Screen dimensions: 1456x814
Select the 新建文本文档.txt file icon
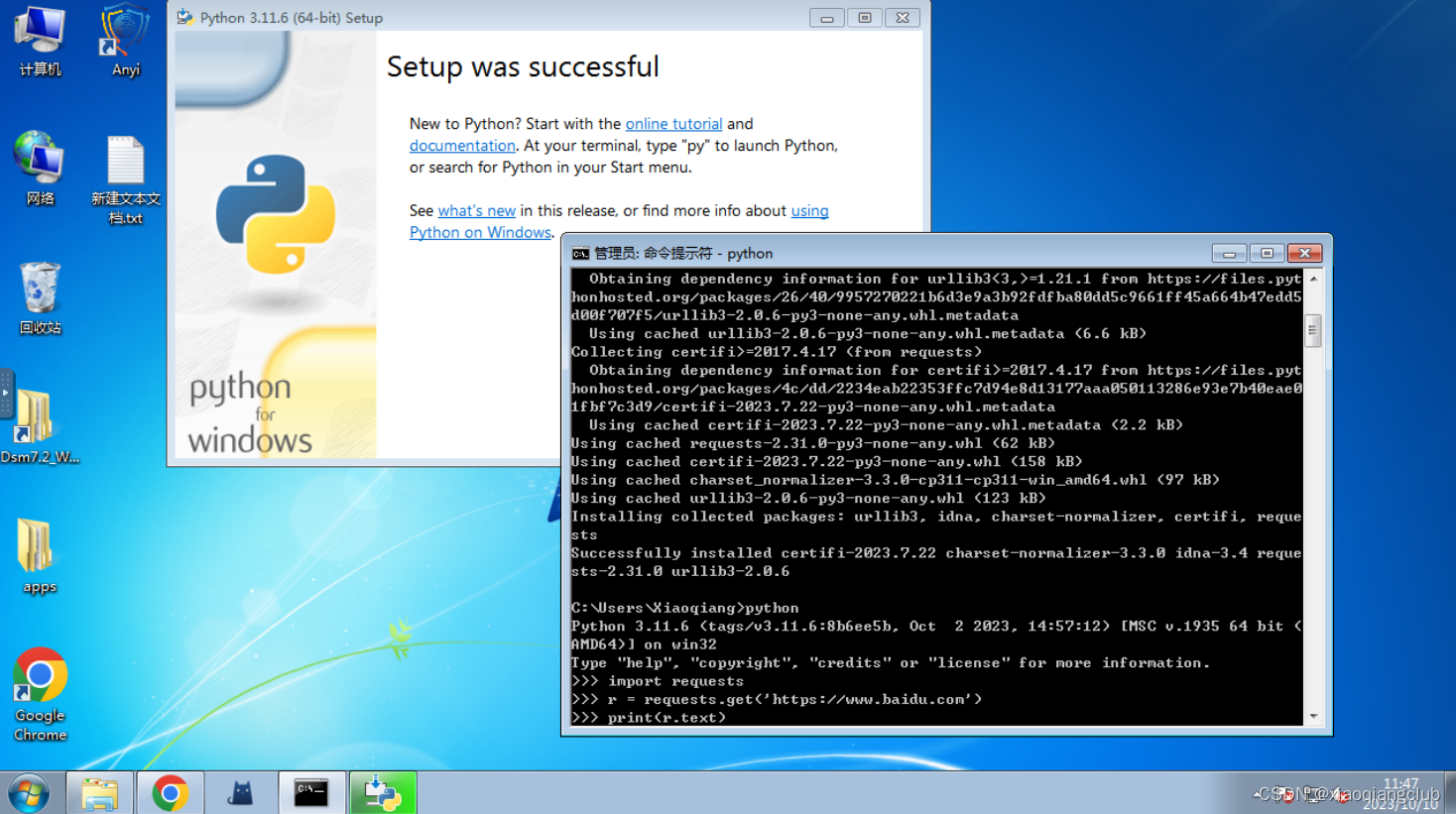point(125,179)
